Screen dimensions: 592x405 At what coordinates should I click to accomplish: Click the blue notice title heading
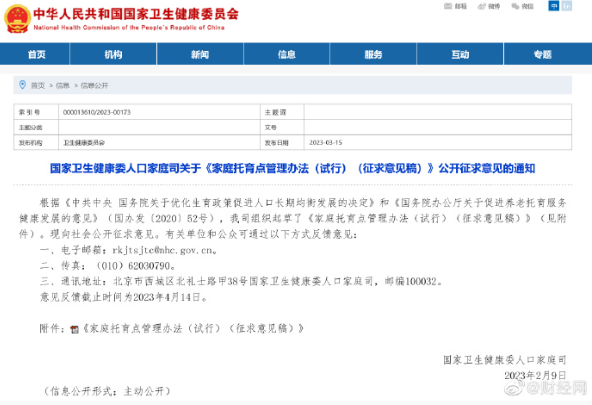coord(293,168)
